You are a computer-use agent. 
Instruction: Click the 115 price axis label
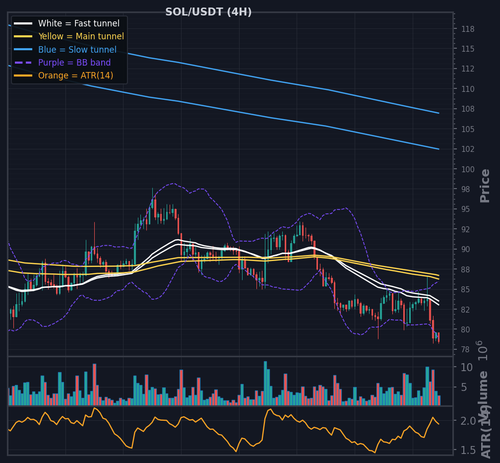[x=468, y=49]
